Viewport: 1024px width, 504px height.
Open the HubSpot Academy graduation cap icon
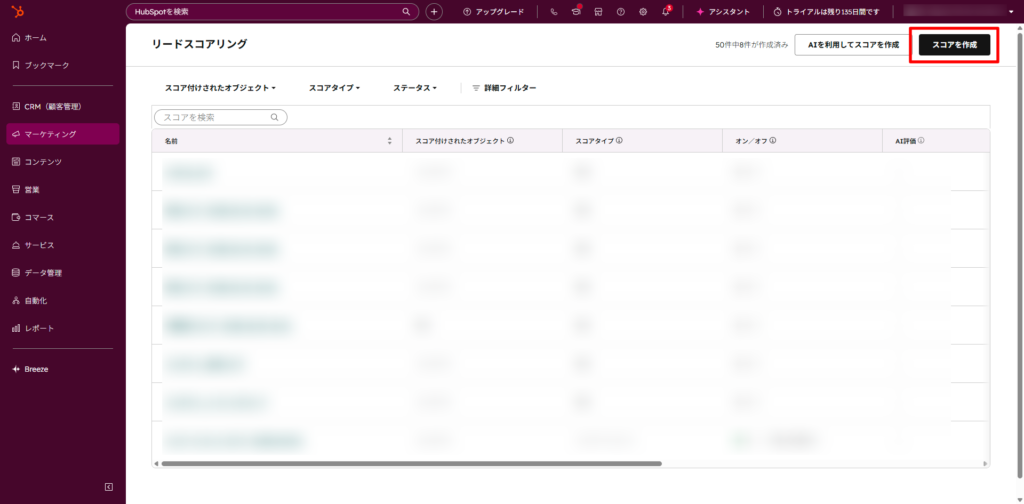576,12
